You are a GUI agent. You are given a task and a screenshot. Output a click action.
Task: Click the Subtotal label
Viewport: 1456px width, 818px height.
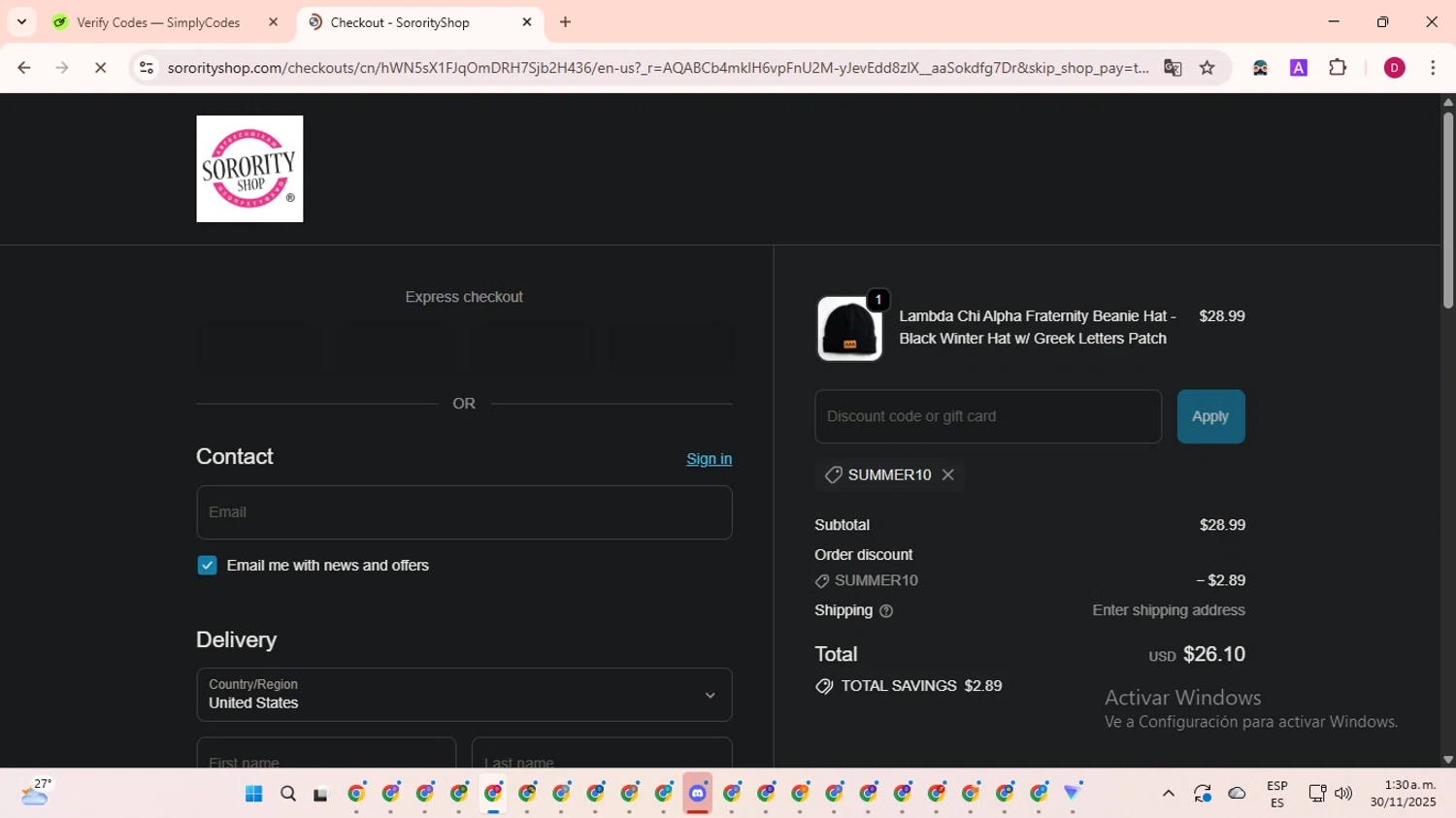[842, 525]
